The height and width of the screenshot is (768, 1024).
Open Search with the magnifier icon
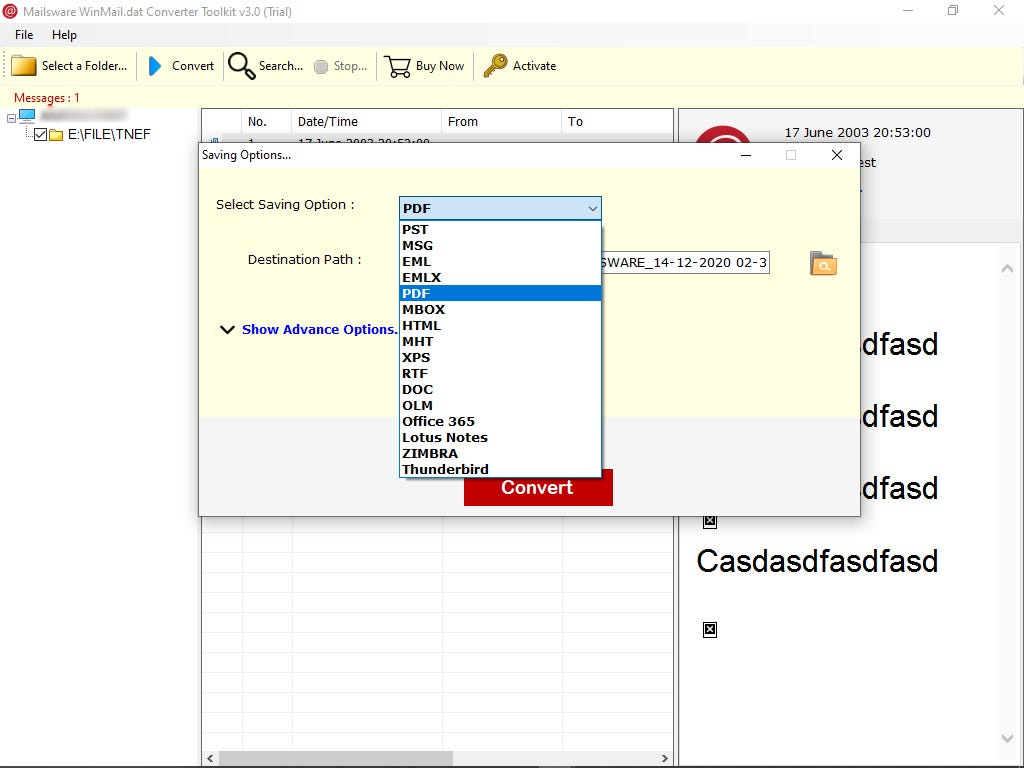click(x=241, y=66)
